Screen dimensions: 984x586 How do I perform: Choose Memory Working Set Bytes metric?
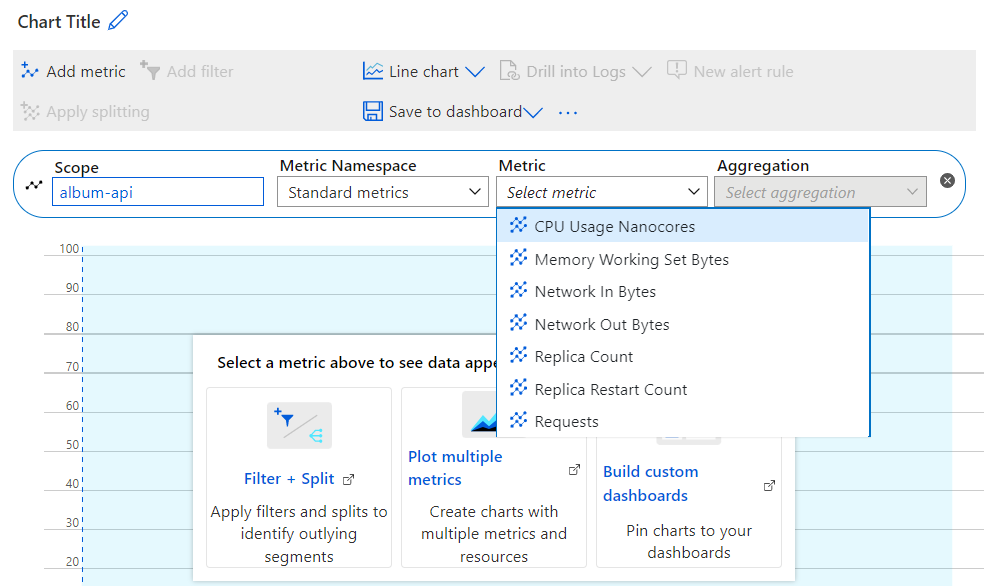point(683,259)
